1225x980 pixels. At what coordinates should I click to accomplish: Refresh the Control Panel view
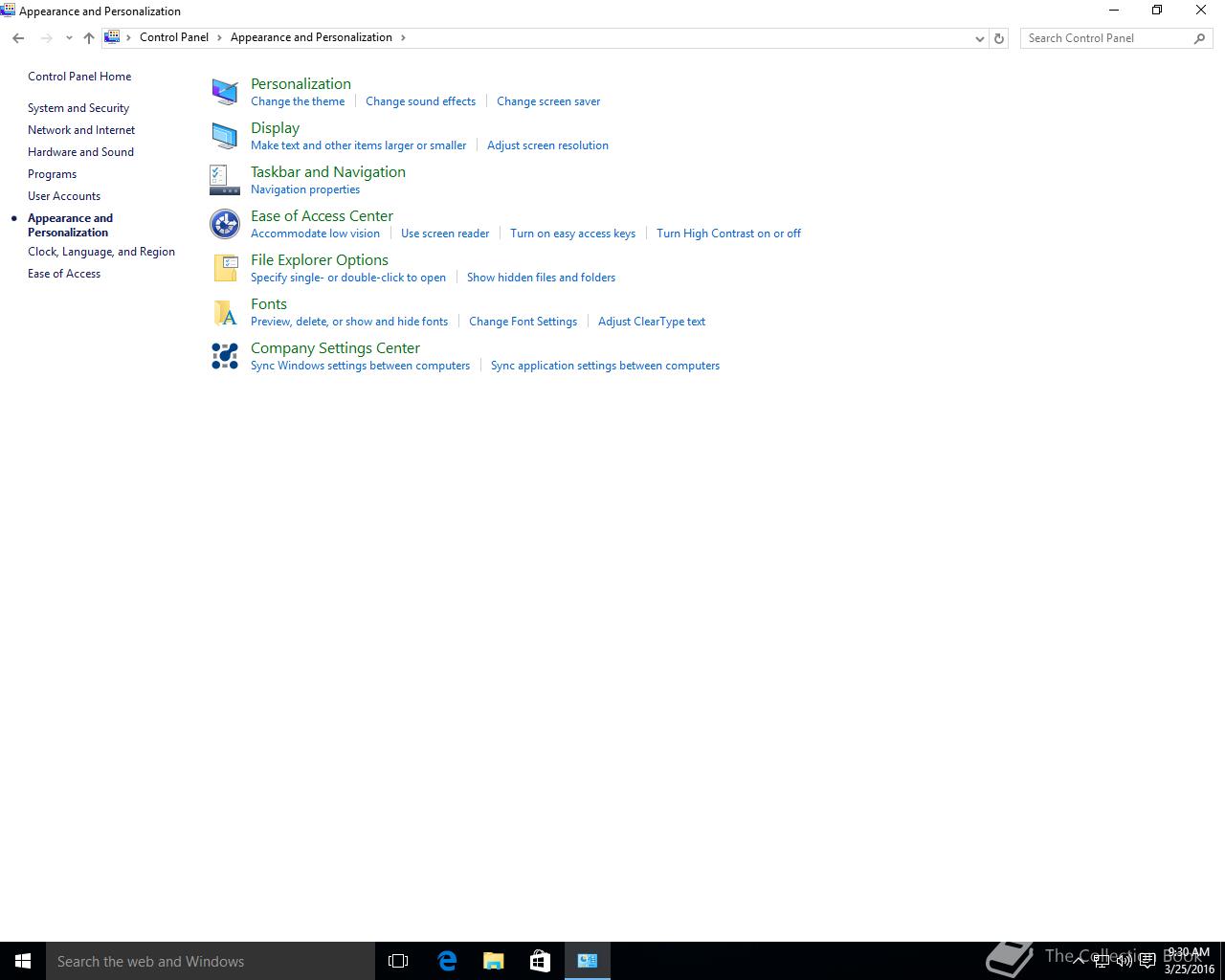click(x=999, y=38)
